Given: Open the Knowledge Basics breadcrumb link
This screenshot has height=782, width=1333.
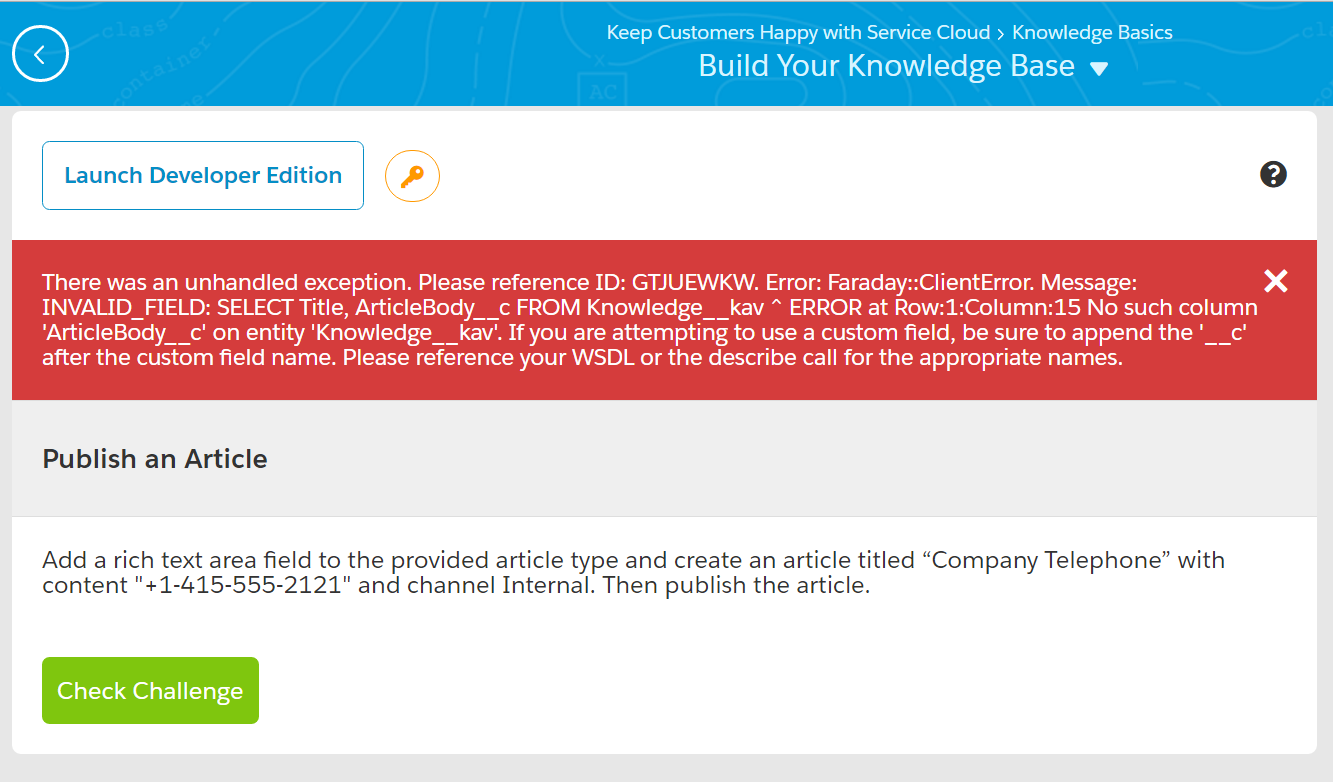Looking at the screenshot, I should [1092, 32].
